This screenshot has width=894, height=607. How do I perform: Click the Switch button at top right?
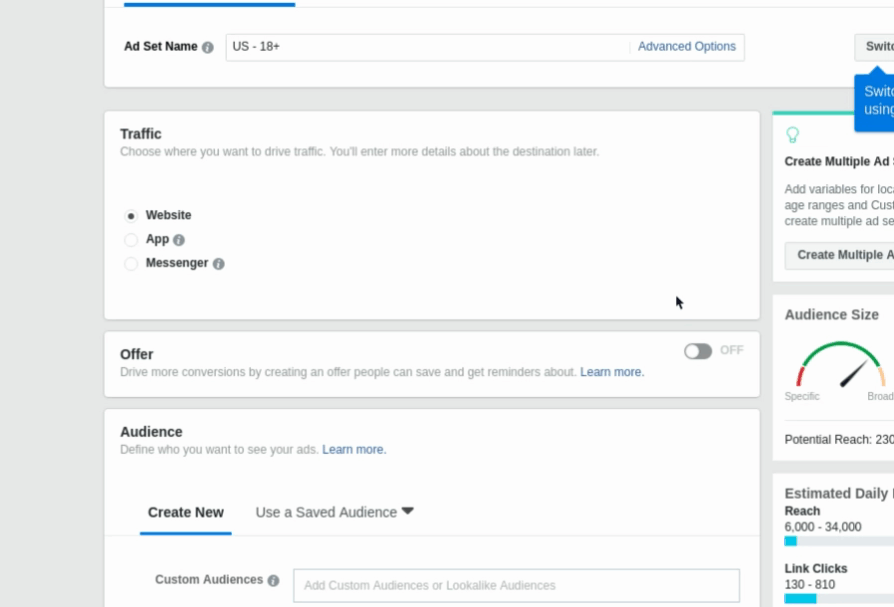[x=875, y=45]
